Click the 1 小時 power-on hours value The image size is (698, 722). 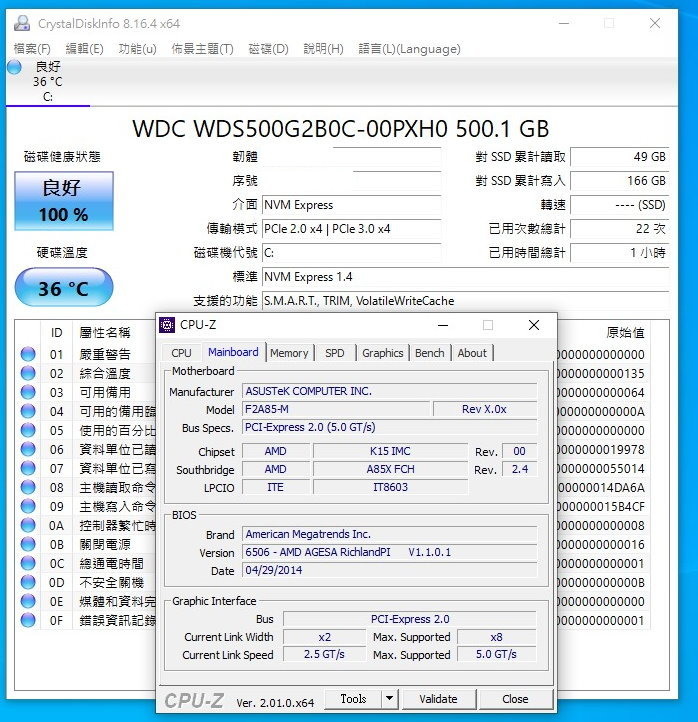pos(620,253)
